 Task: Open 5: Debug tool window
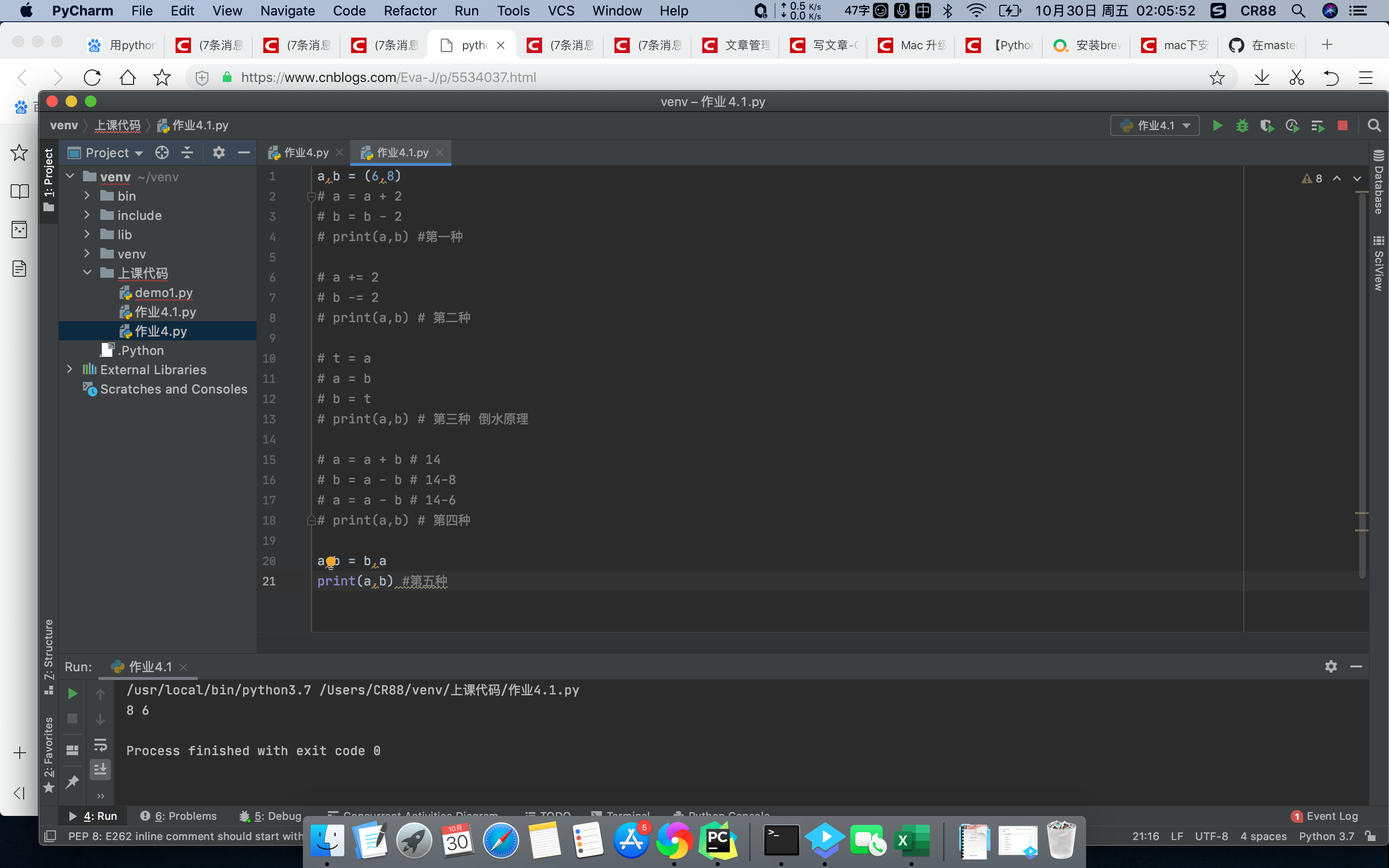point(271,816)
